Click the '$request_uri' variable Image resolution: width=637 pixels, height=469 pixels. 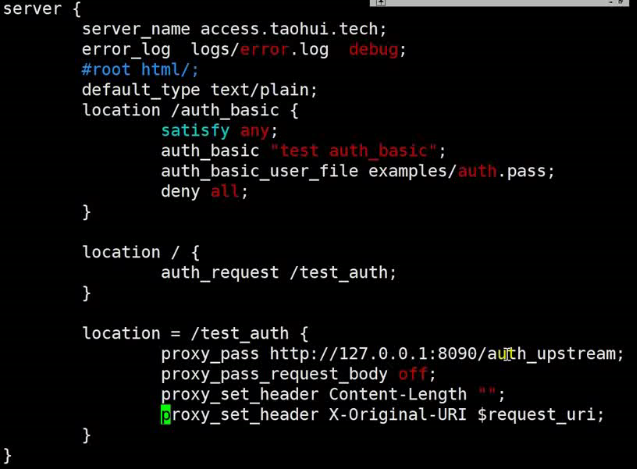point(536,415)
